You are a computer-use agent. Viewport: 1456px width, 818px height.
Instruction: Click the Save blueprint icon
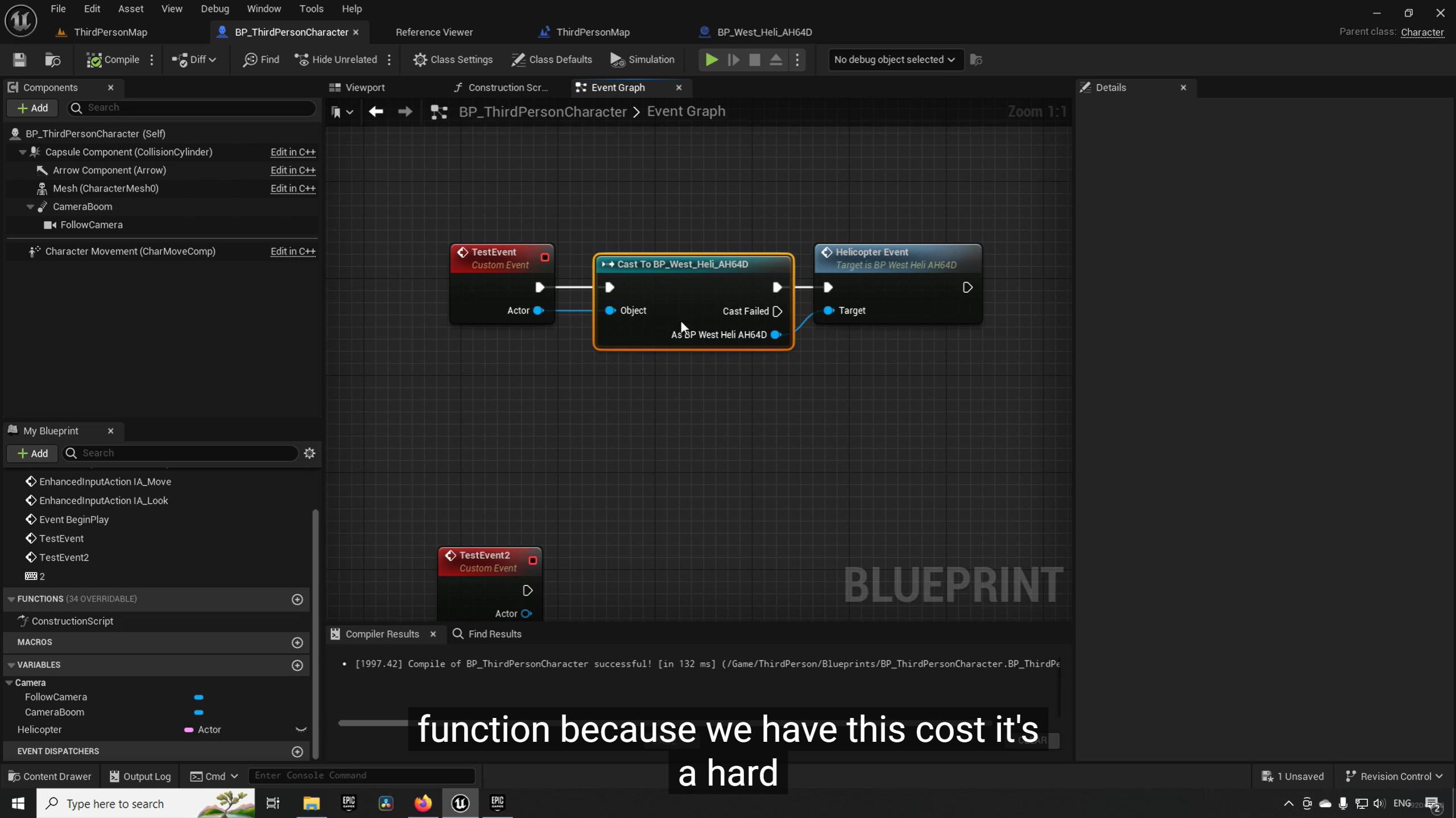click(x=19, y=60)
